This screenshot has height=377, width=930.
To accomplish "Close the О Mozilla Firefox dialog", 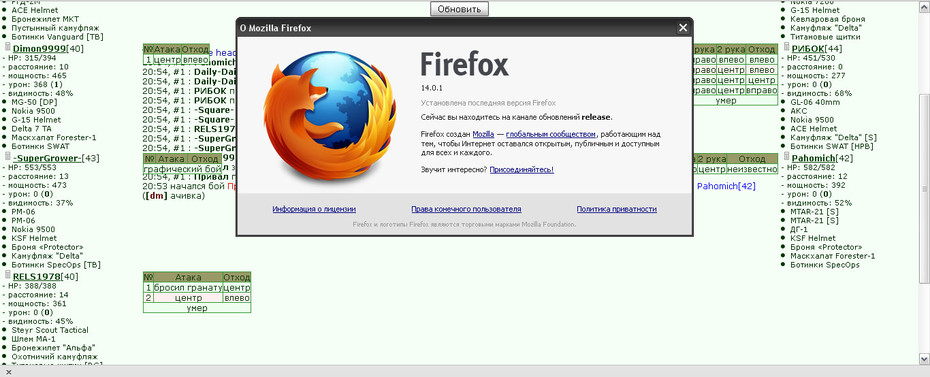I will pos(683,28).
